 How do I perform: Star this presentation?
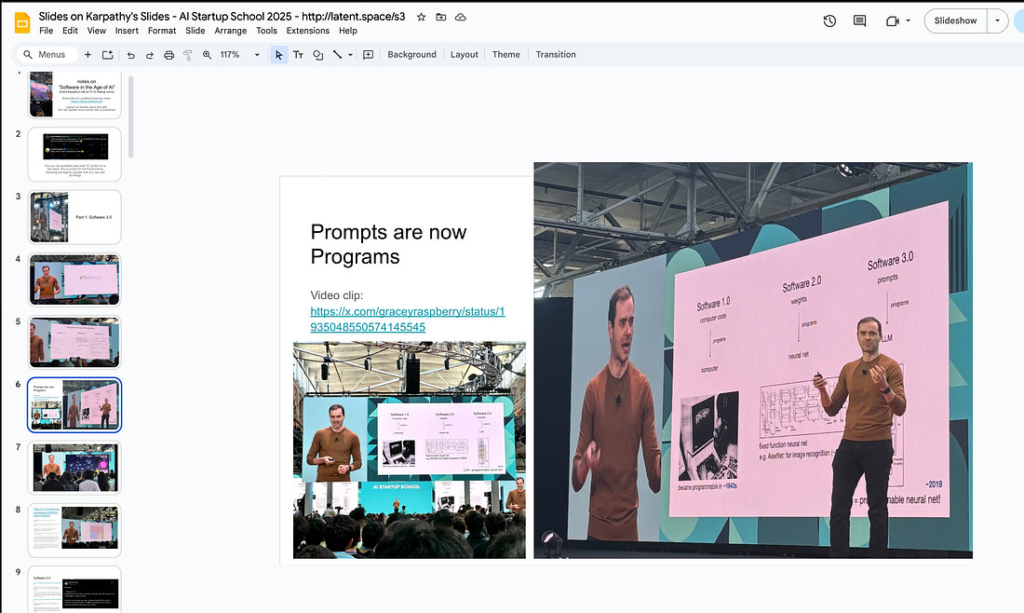(x=421, y=16)
